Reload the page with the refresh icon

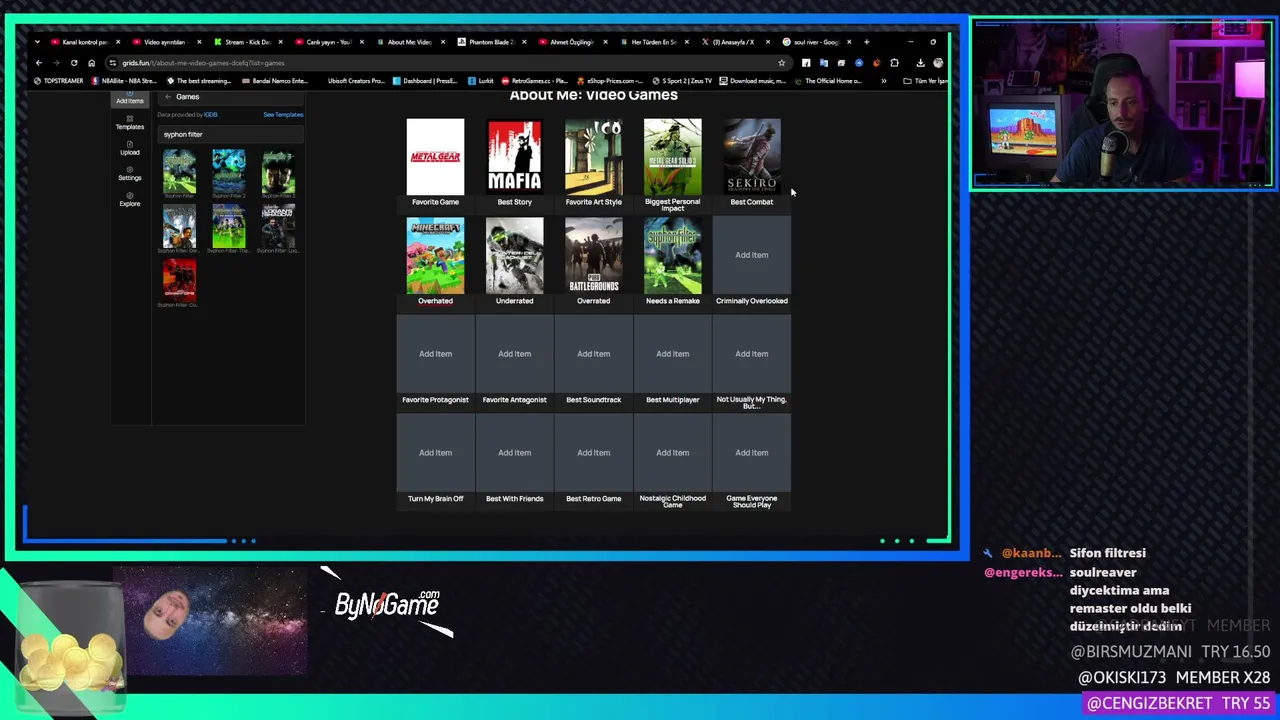[x=74, y=63]
